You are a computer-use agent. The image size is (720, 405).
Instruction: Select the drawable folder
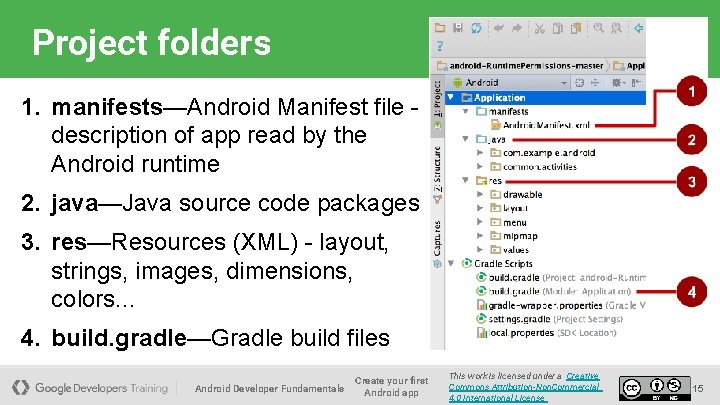coord(517,194)
